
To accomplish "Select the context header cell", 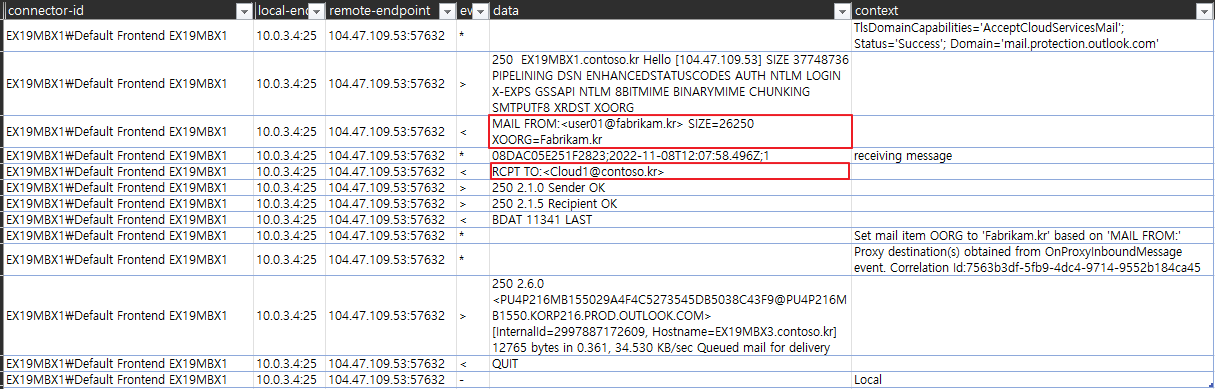I will (x=1033, y=11).
